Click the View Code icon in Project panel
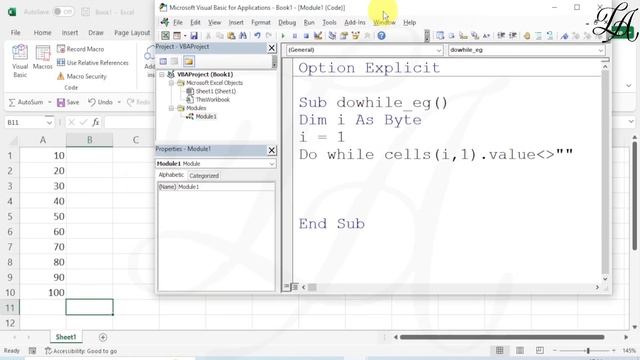640x360 pixels. pyautogui.click(x=163, y=62)
